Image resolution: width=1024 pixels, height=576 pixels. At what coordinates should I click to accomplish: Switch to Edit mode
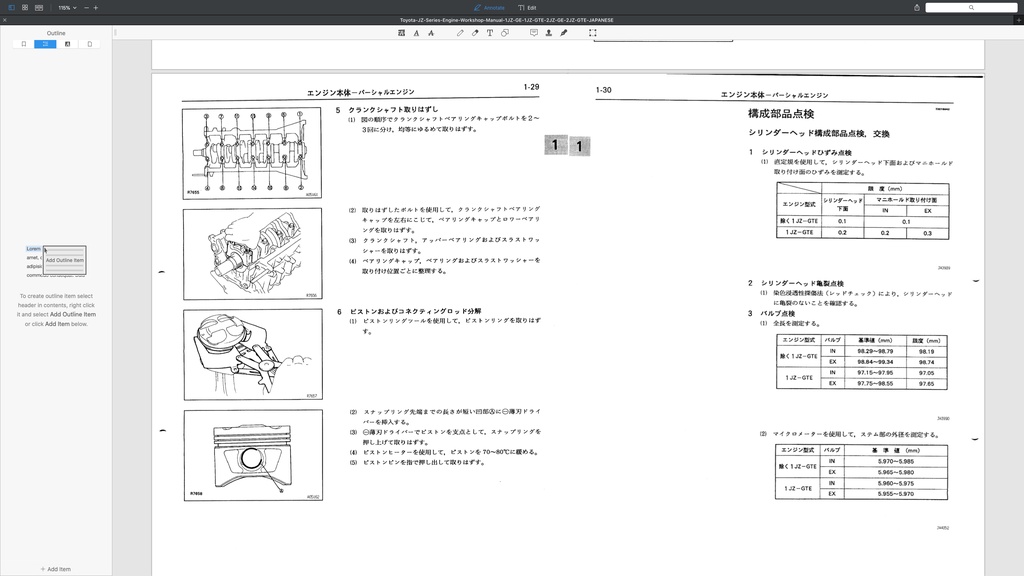(529, 8)
